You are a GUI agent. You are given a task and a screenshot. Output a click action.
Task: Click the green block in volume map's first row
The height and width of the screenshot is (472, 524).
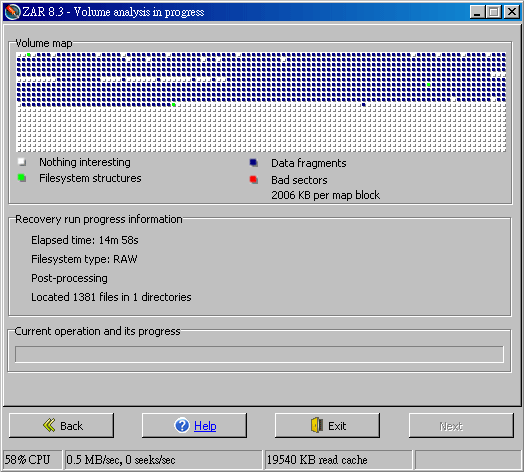pyautogui.click(x=29, y=54)
